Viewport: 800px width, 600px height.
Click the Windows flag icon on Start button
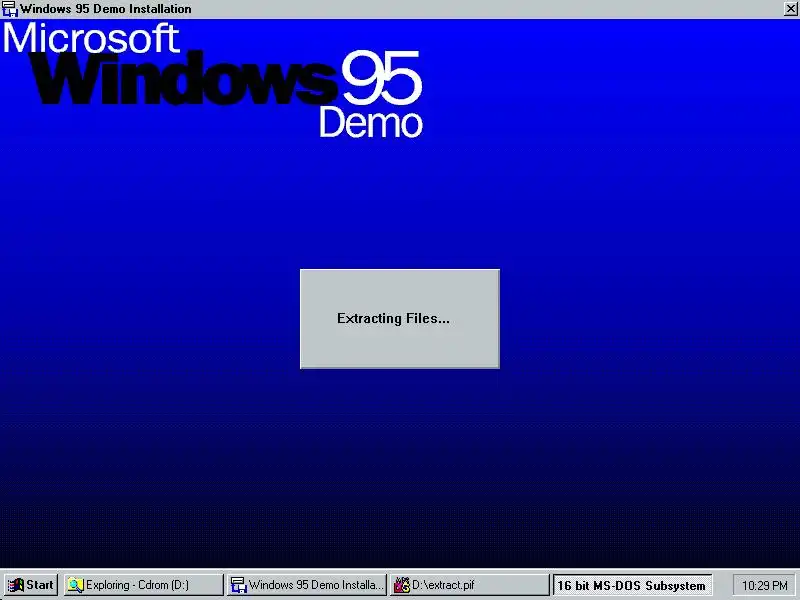coord(15,585)
